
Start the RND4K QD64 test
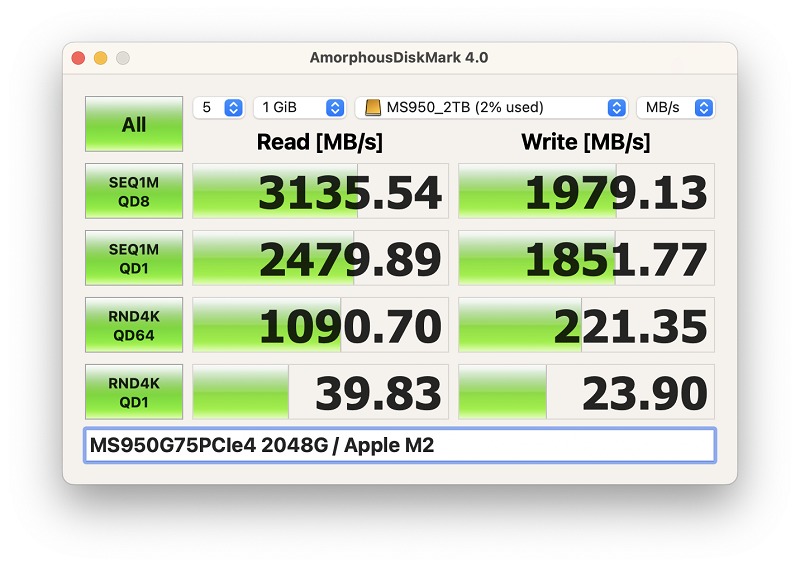click(134, 325)
